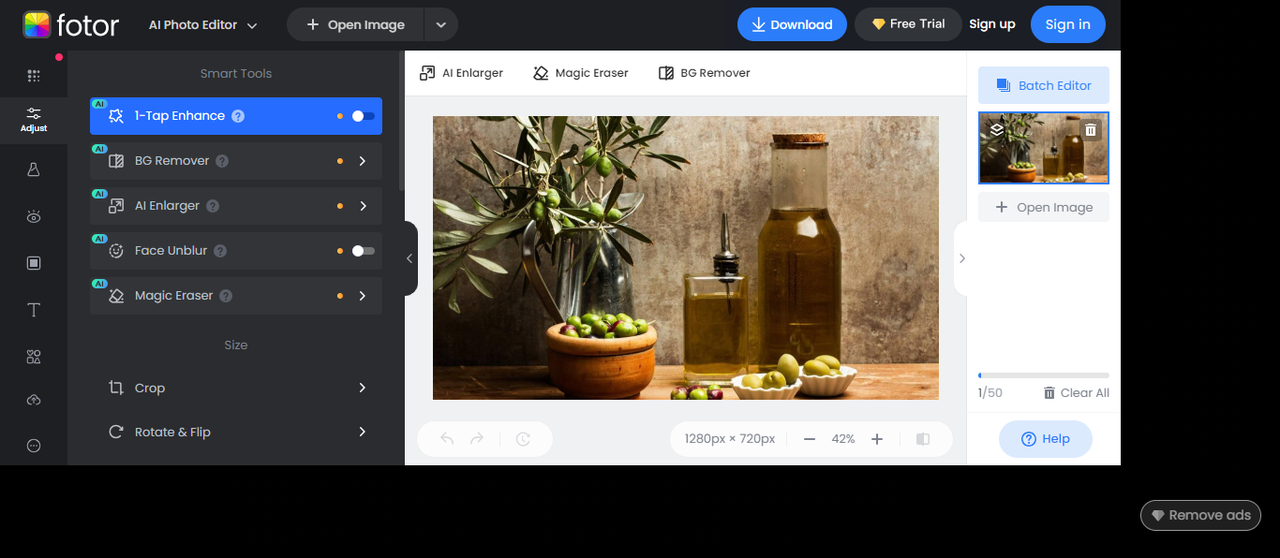Click the Face Unblur help question mark

pos(220,251)
